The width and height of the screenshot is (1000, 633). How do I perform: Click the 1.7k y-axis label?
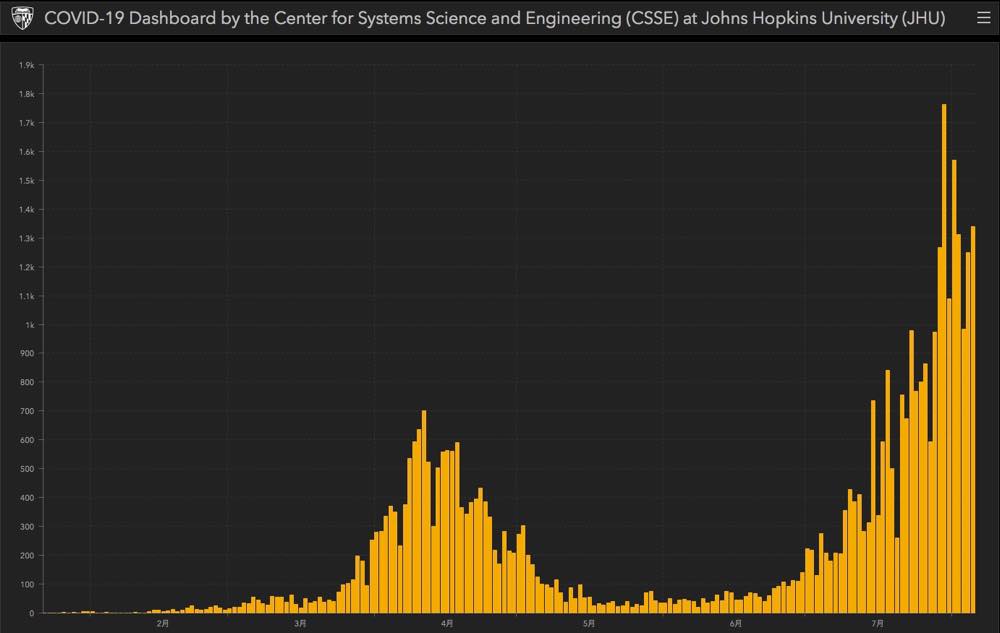(x=27, y=123)
